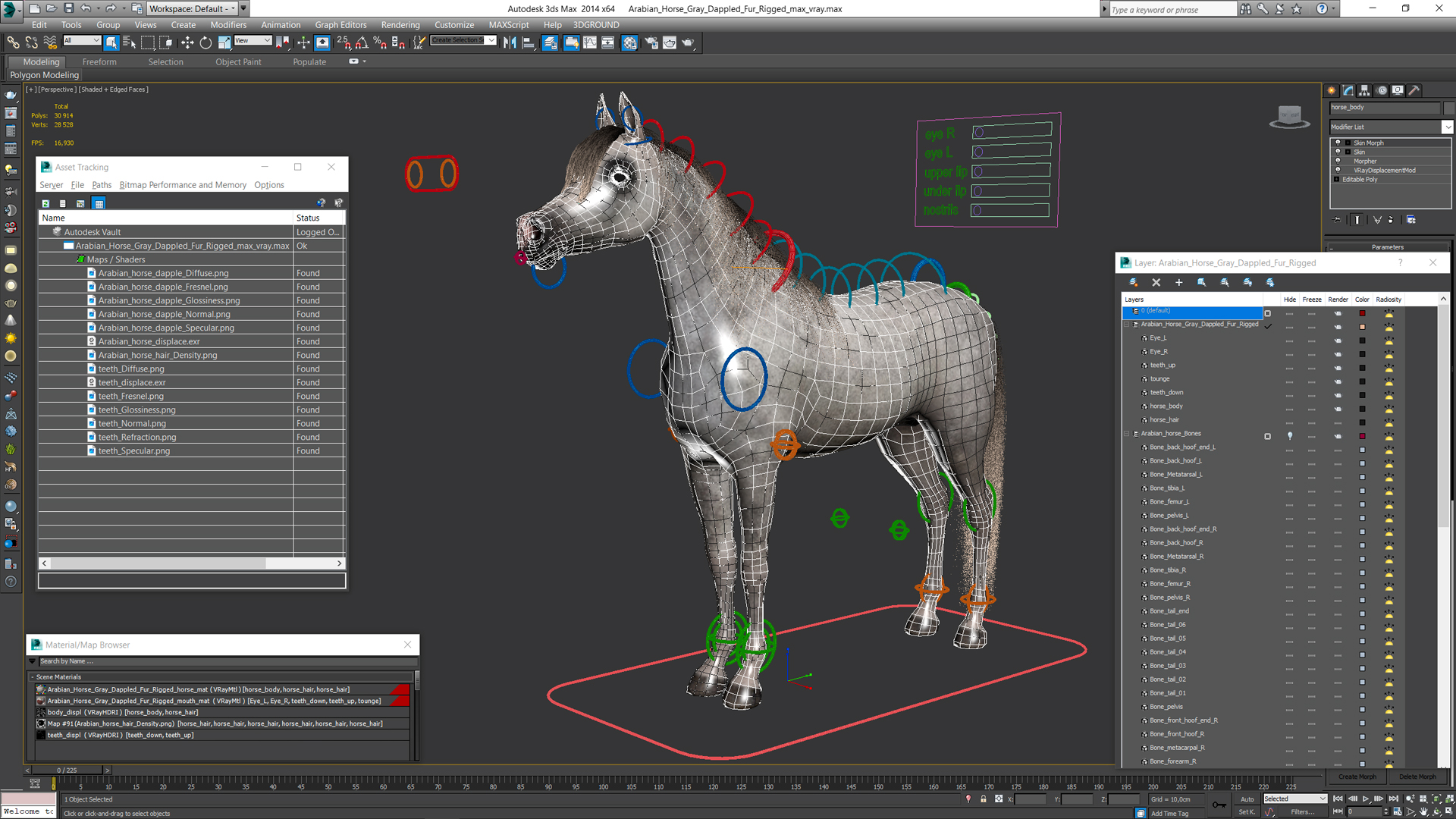Toggle selection lock padlock in status bar
This screenshot has width=1456, height=819.
click(984, 799)
